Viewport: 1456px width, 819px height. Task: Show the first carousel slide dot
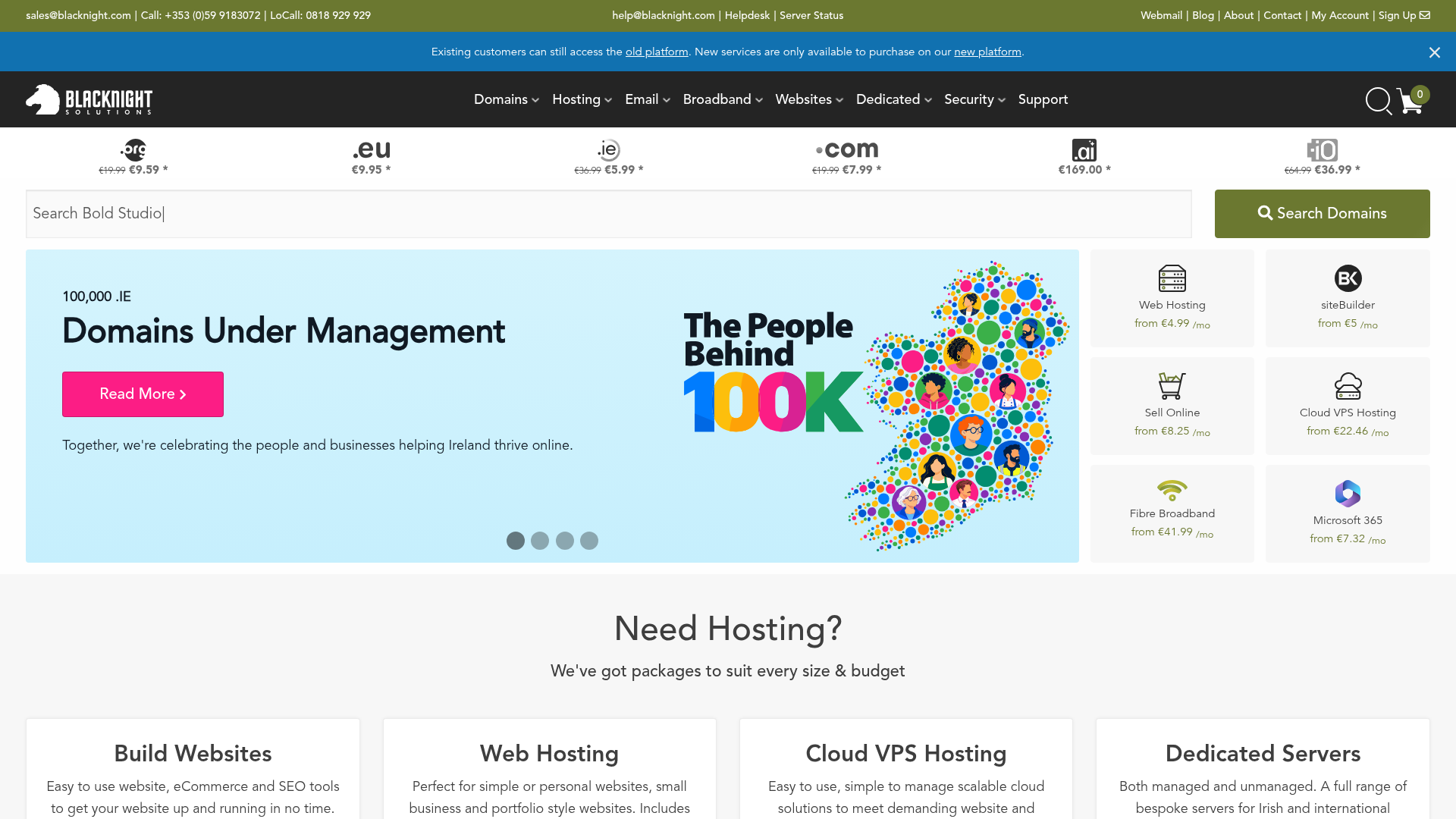(x=516, y=541)
